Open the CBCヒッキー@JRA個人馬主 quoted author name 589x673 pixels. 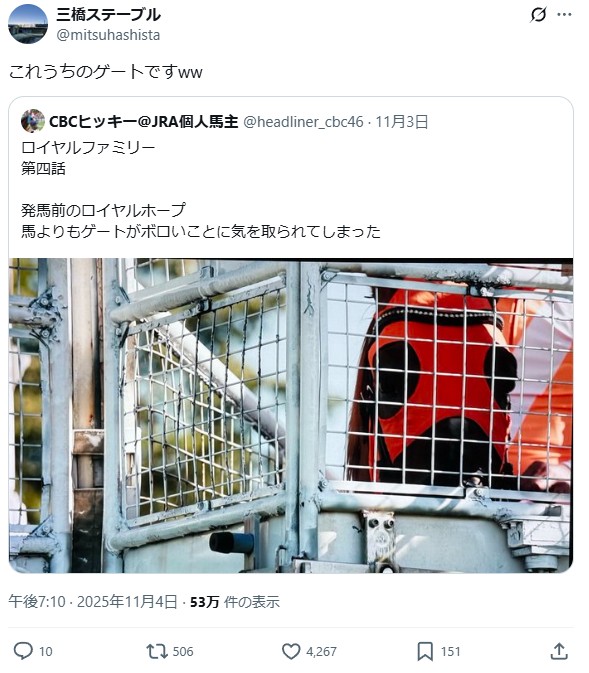(x=143, y=121)
